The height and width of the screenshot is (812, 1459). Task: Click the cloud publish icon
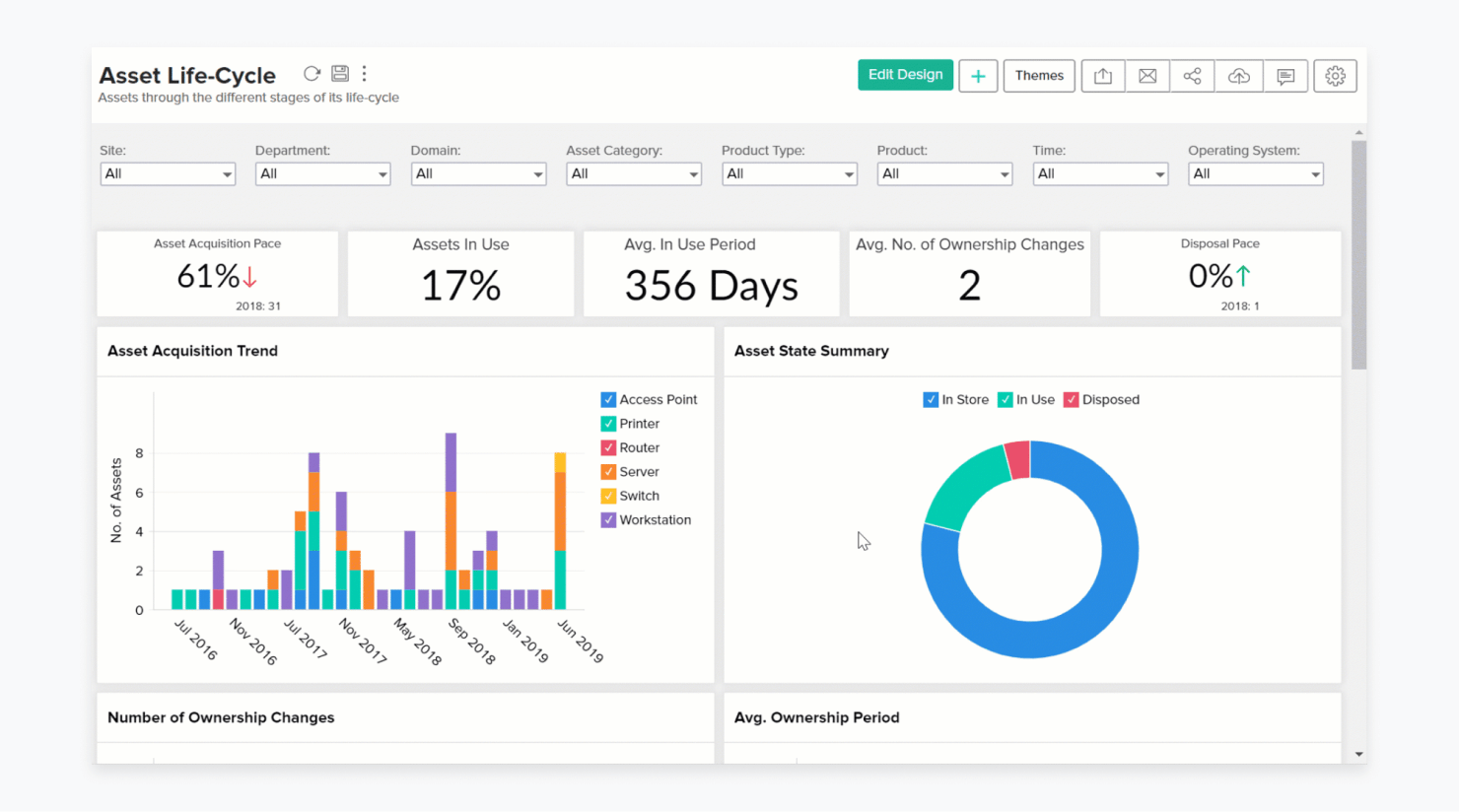(x=1239, y=76)
